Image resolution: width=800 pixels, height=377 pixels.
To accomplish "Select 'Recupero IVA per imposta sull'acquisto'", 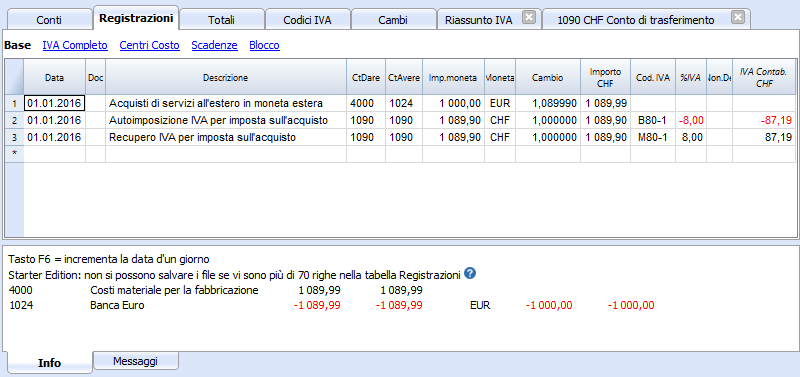I will pyautogui.click(x=226, y=137).
